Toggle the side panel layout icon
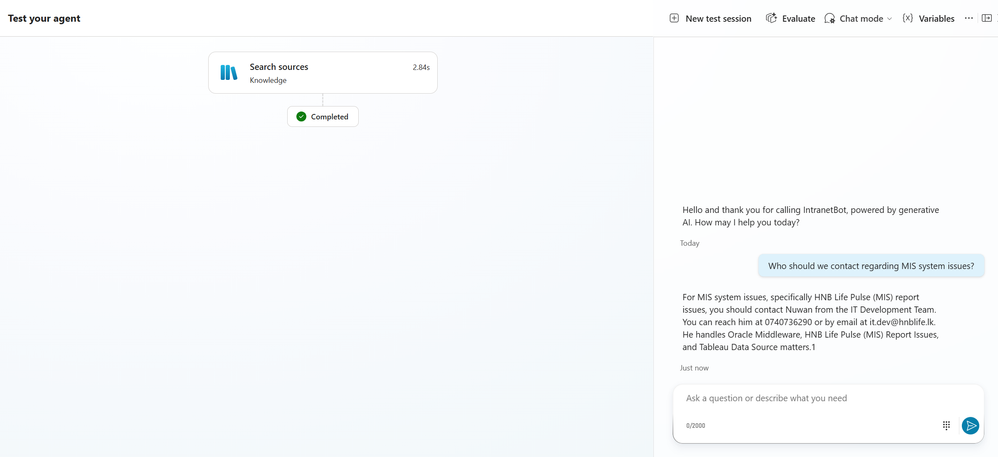The height and width of the screenshot is (457, 998). point(987,18)
